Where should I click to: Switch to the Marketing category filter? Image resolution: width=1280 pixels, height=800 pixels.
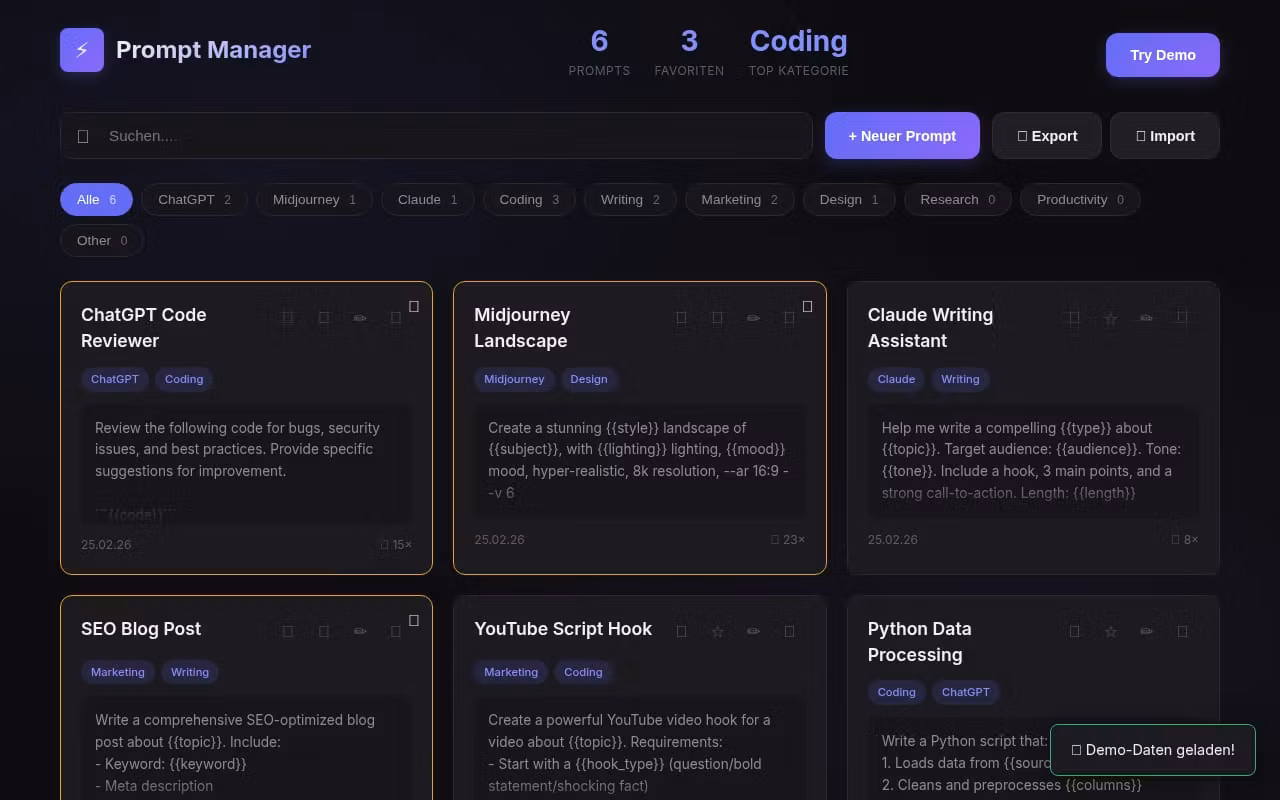point(738,200)
